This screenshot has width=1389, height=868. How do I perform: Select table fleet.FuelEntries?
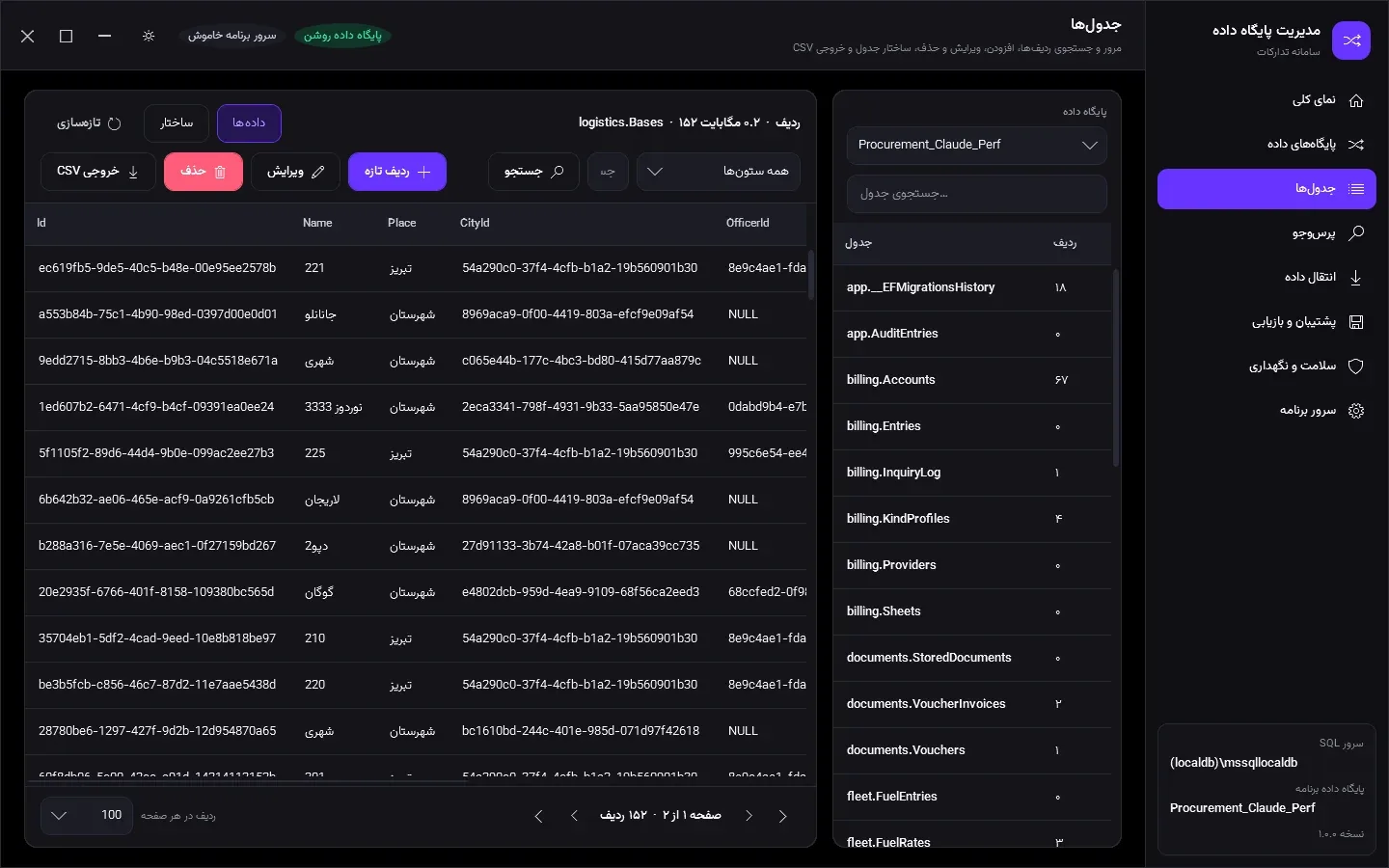click(972, 797)
